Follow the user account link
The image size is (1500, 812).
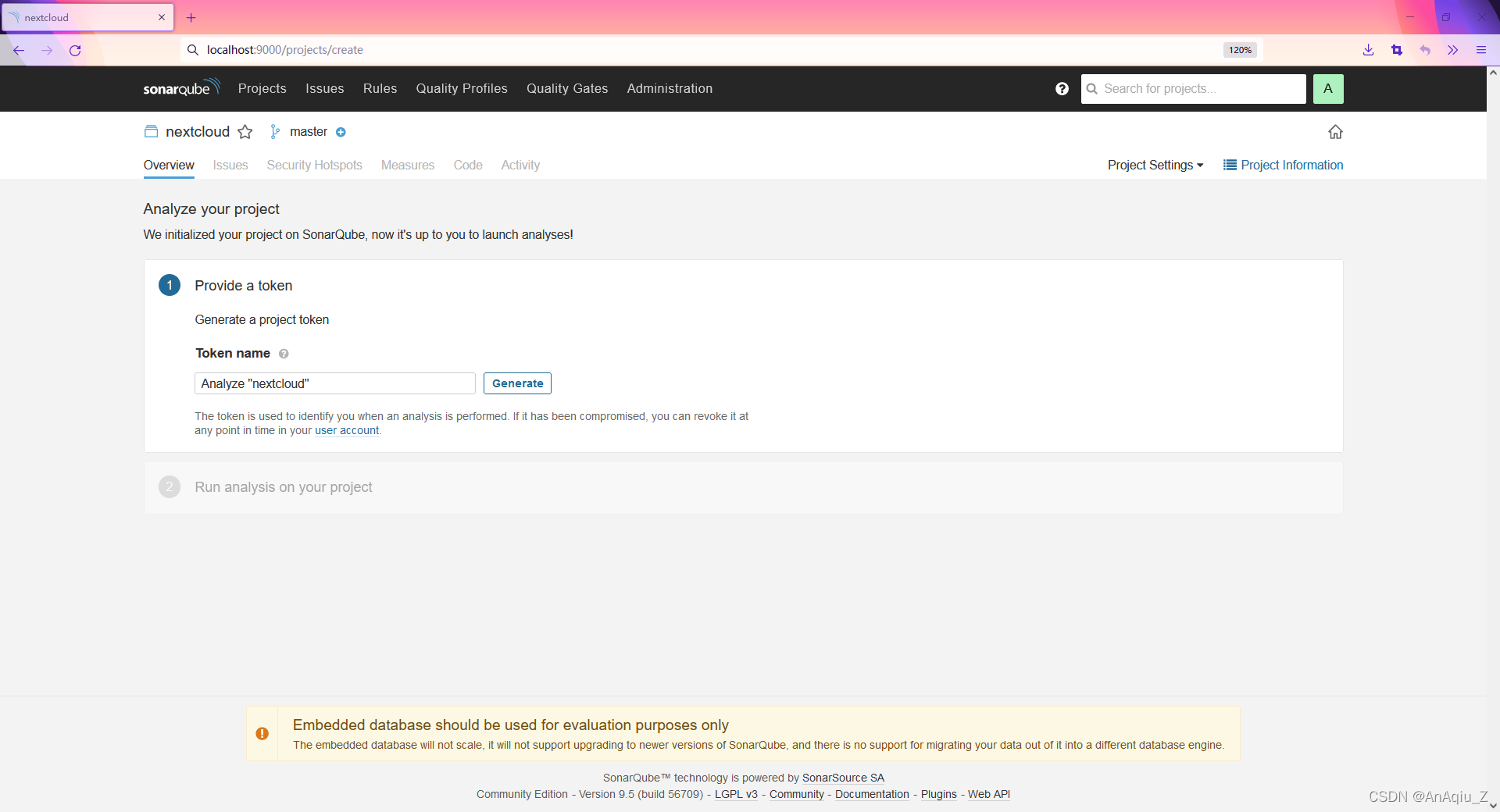(x=347, y=430)
